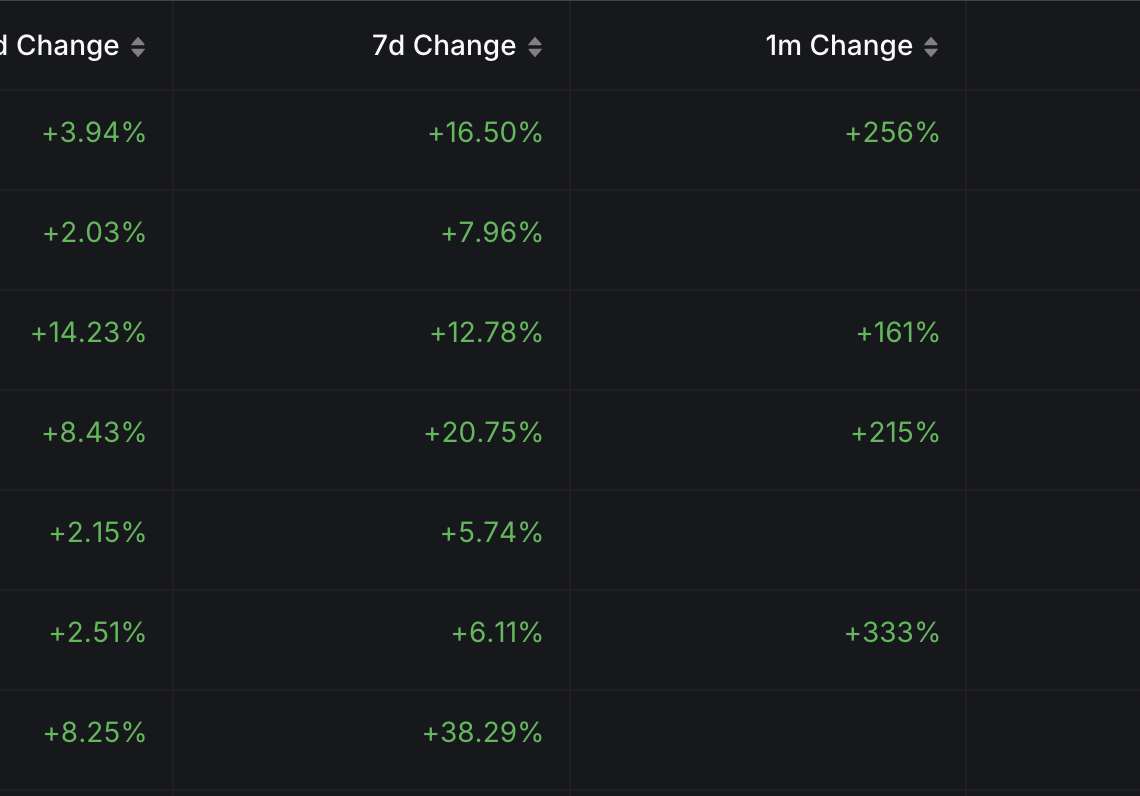
Task: Select the +16.50% 7d change cell
Action: [x=485, y=133]
